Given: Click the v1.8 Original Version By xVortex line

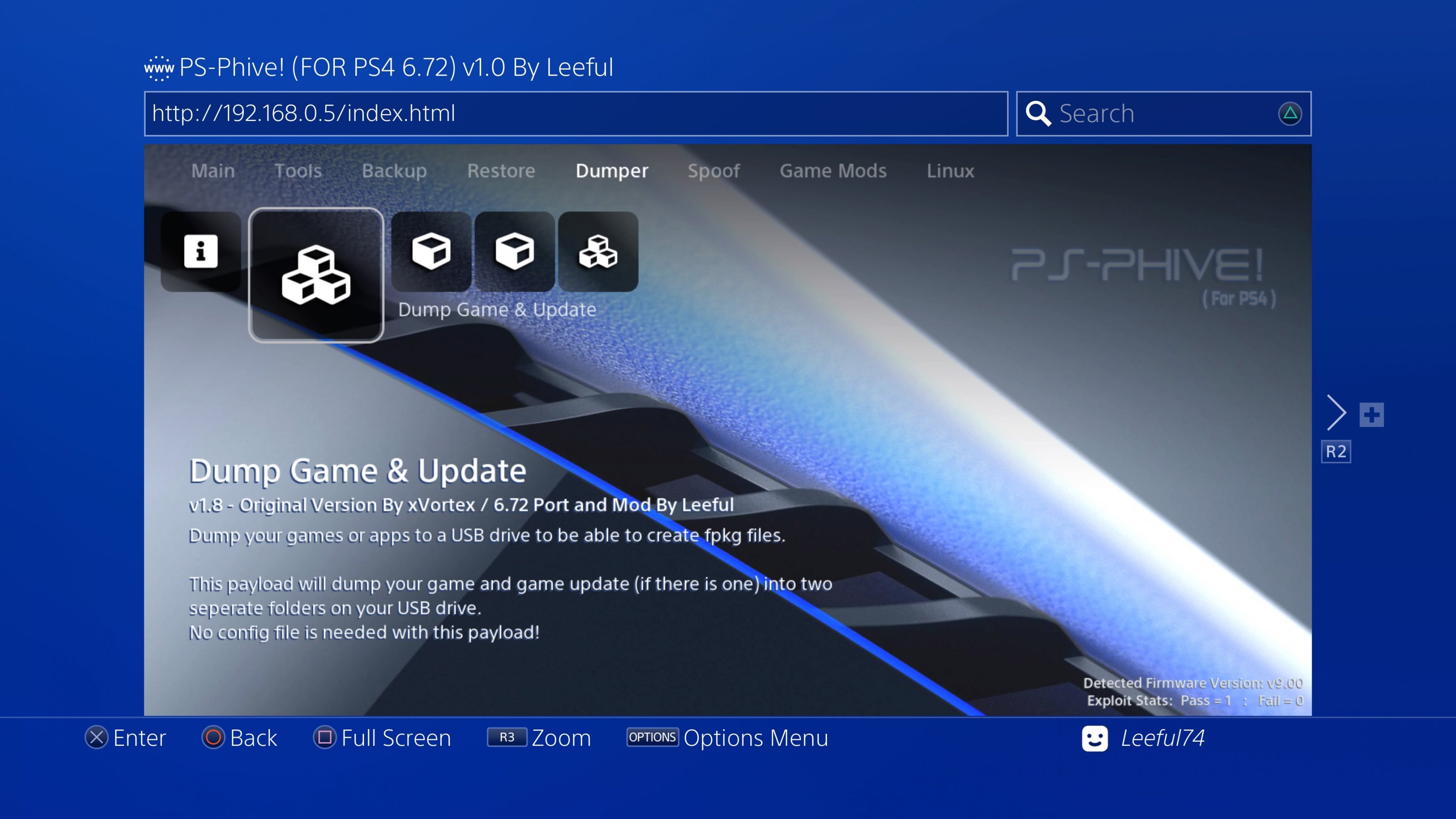Looking at the screenshot, I should pyautogui.click(x=461, y=504).
